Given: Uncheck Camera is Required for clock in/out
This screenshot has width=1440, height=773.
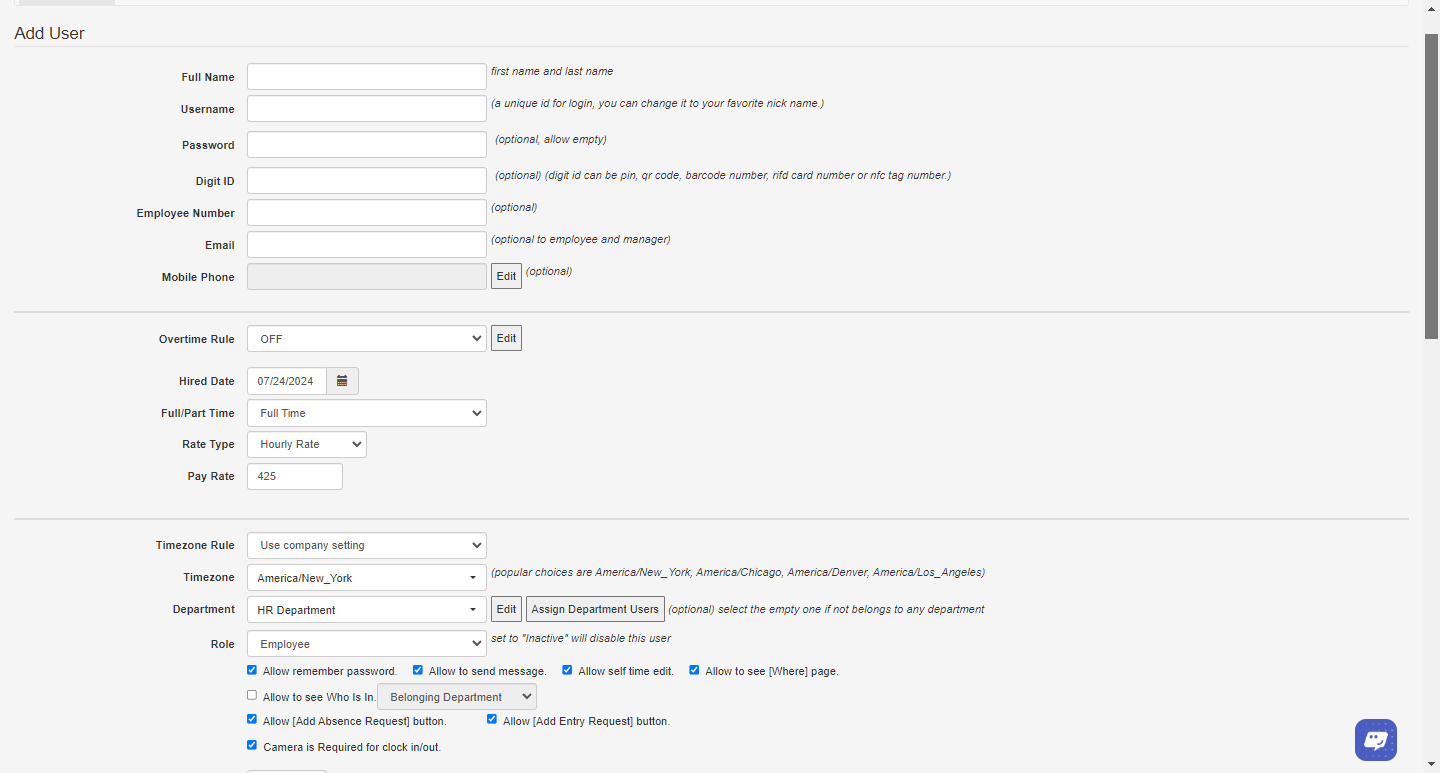Looking at the screenshot, I should [252, 745].
